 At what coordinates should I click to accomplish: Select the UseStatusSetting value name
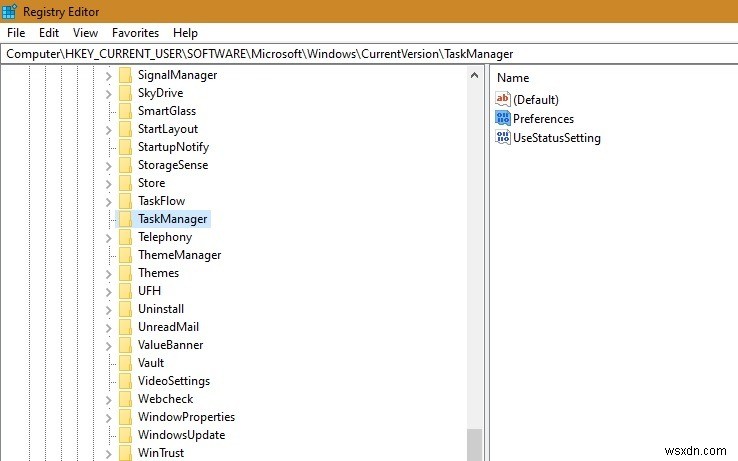(557, 138)
